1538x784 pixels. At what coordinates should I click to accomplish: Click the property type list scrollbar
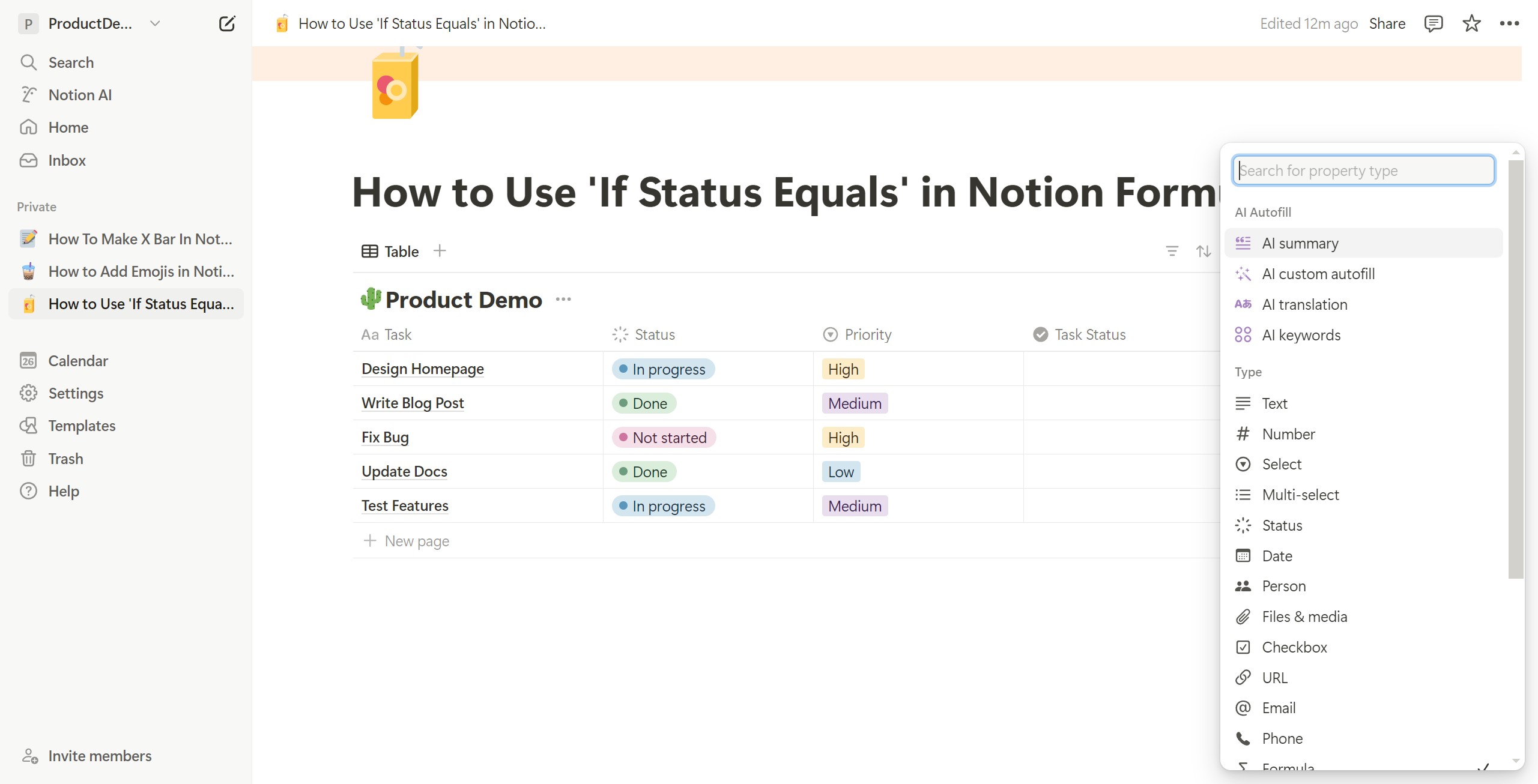pyautogui.click(x=1515, y=369)
